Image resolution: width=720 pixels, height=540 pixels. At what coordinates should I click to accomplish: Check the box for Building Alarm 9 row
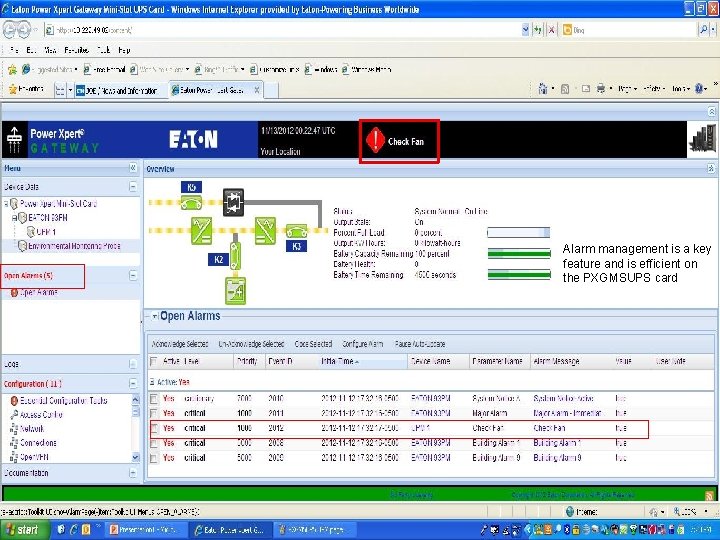[x=154, y=458]
